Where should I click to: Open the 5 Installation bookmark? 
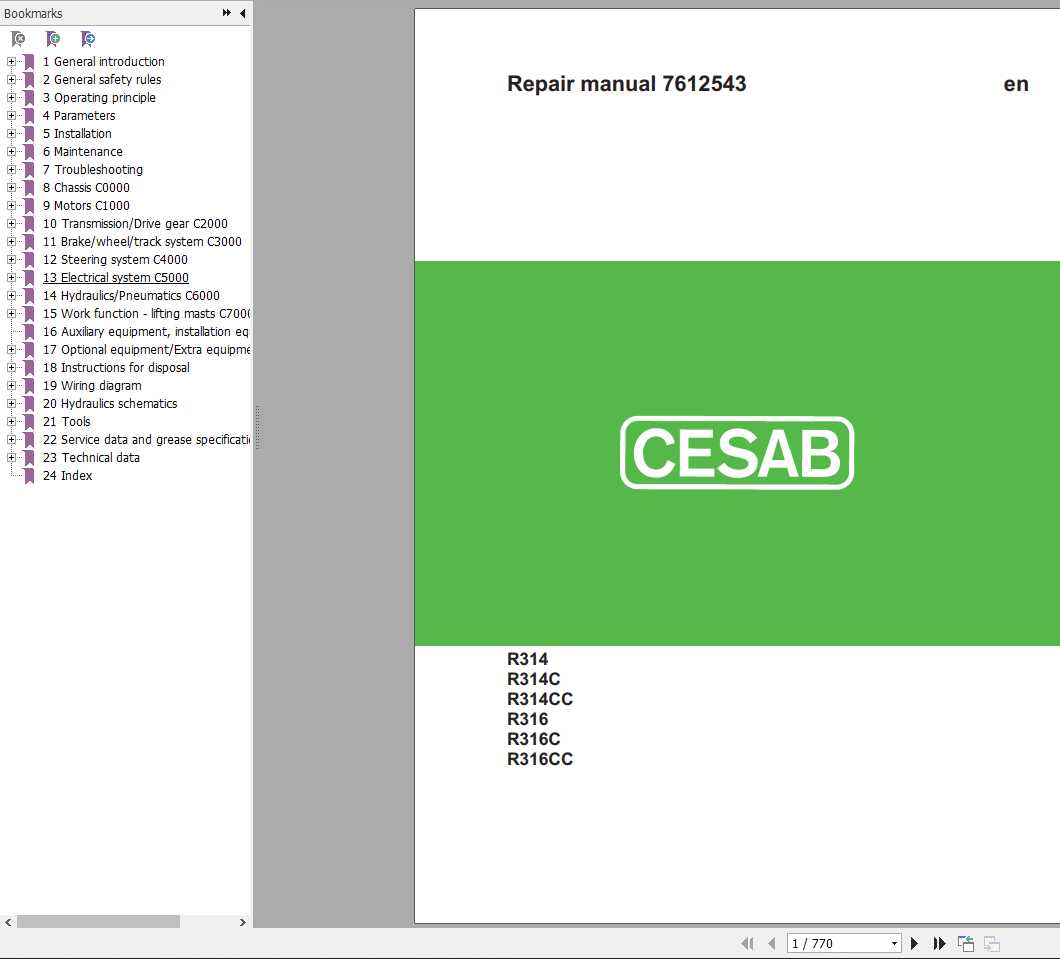click(x=77, y=134)
